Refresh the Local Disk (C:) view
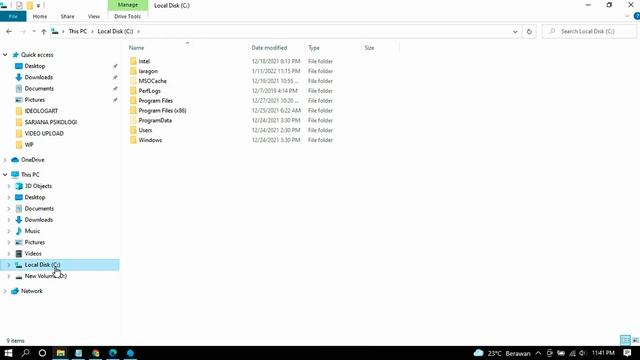The image size is (640, 360). (x=529, y=31)
